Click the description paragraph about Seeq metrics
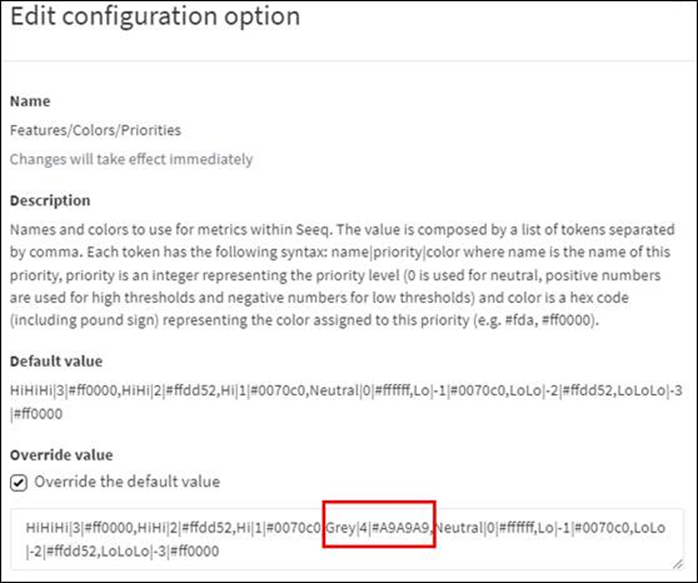 pos(340,273)
